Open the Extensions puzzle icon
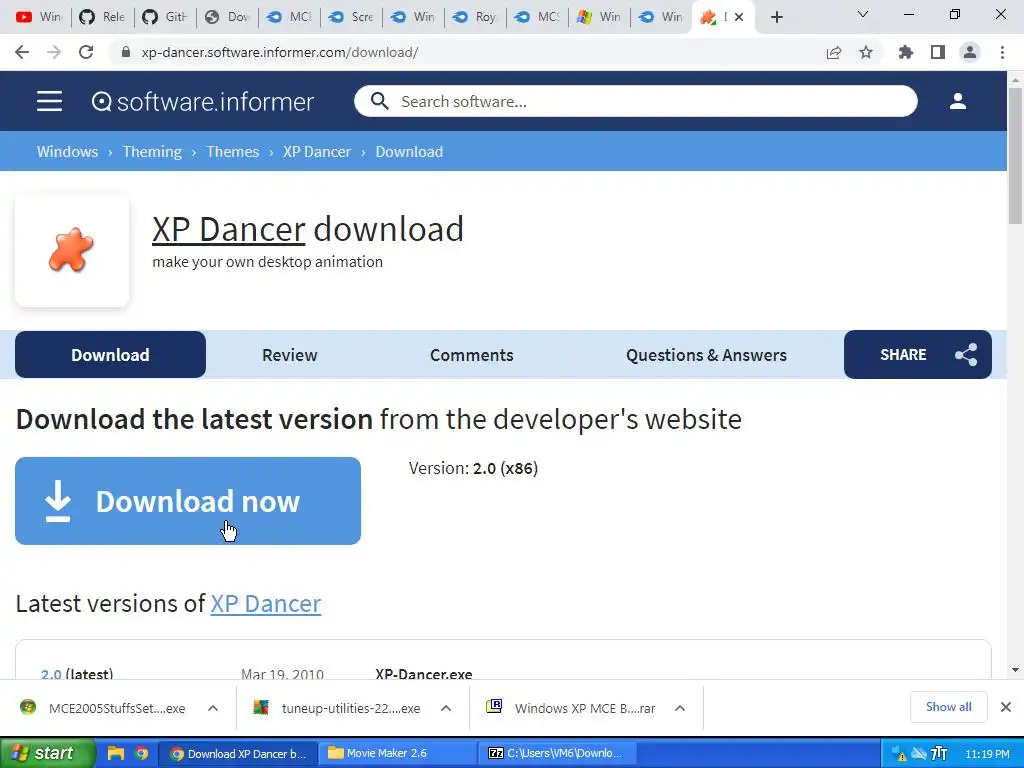The image size is (1024, 768). tap(906, 52)
